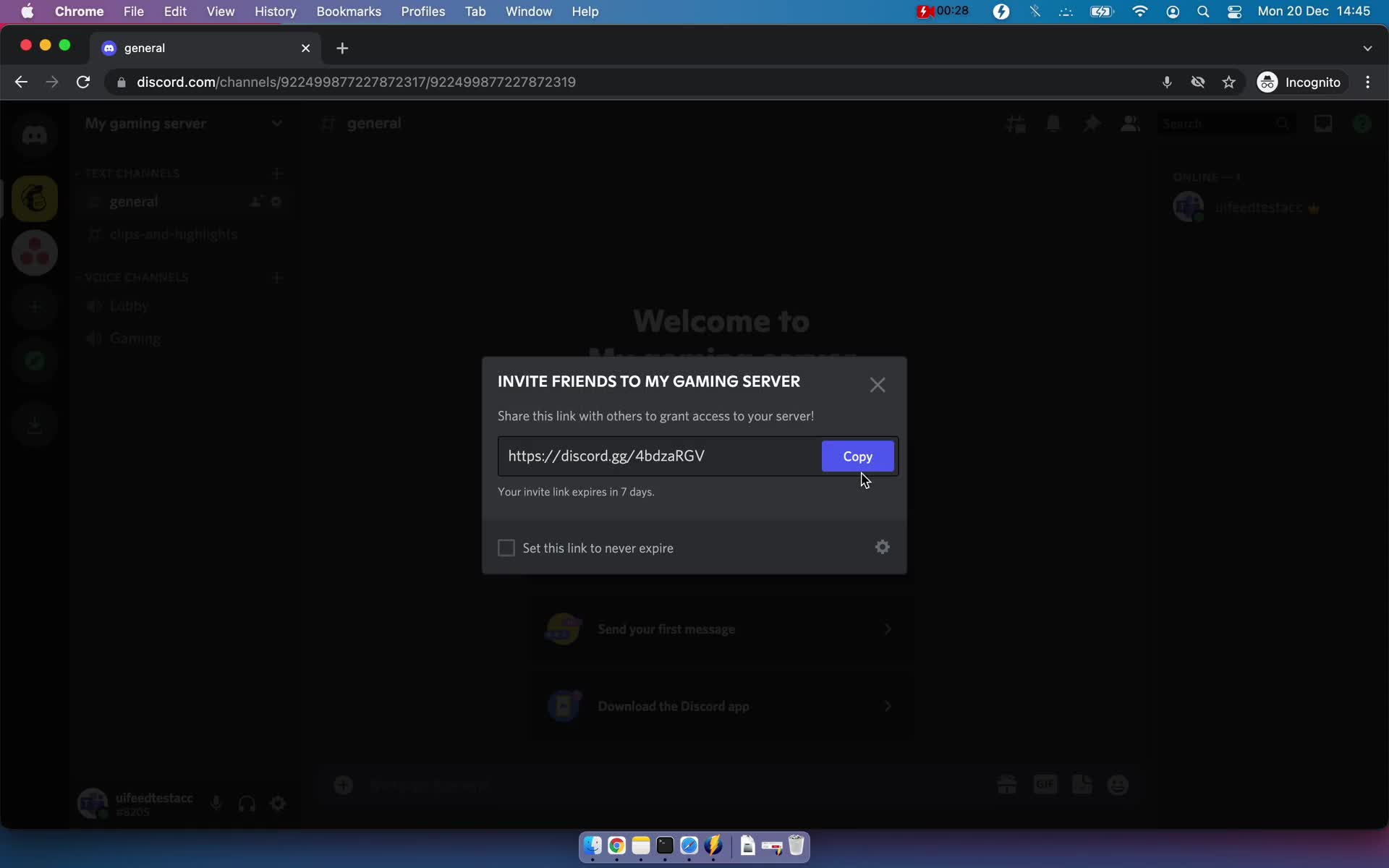Click the attach file plus icon in message bar

coord(343,785)
